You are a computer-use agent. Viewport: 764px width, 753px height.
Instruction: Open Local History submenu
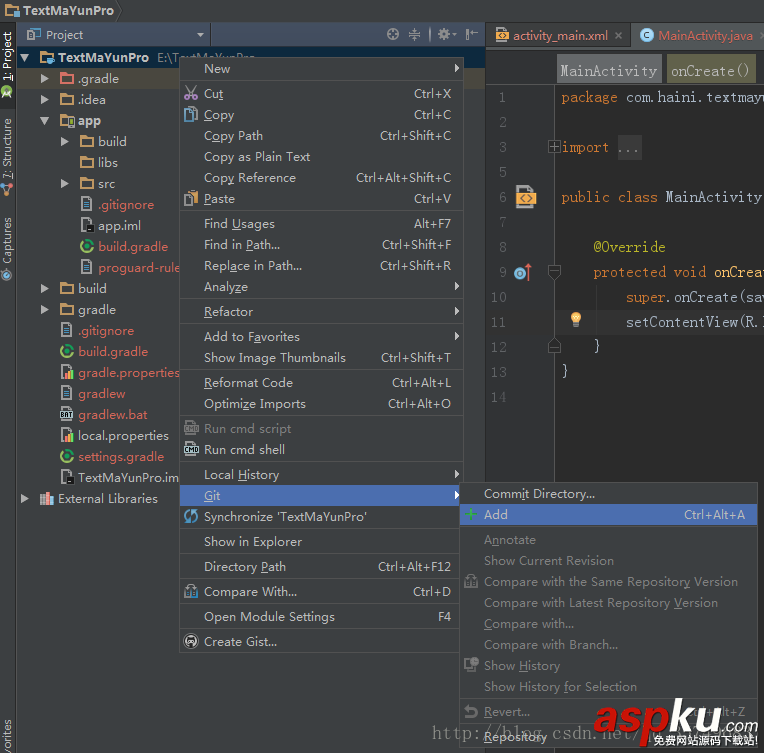coord(321,474)
